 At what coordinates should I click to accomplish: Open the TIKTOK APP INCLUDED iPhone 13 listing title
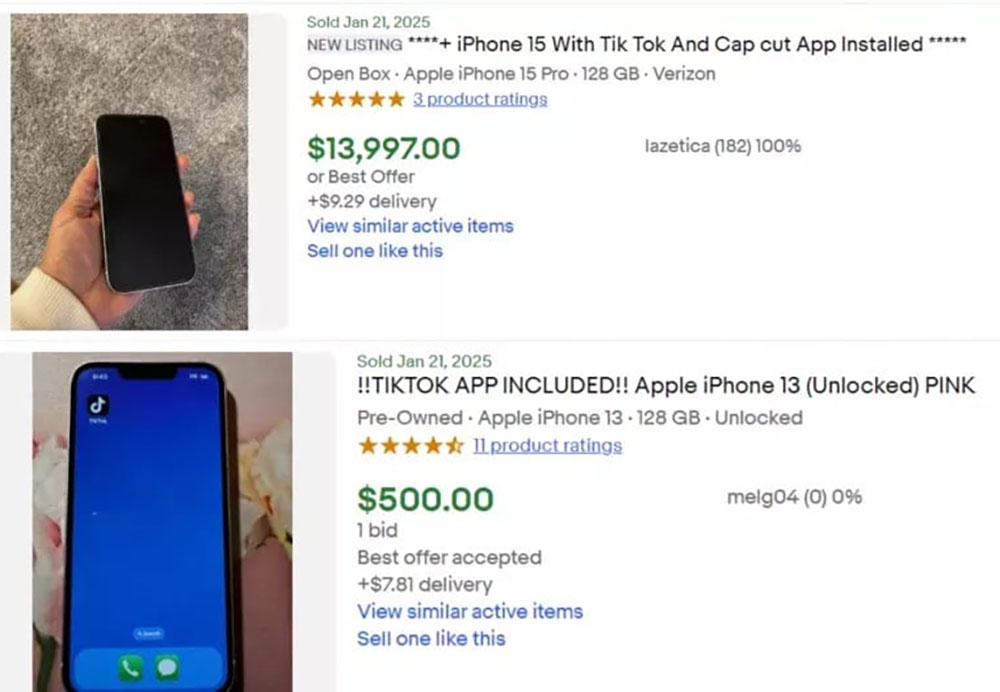coord(665,386)
